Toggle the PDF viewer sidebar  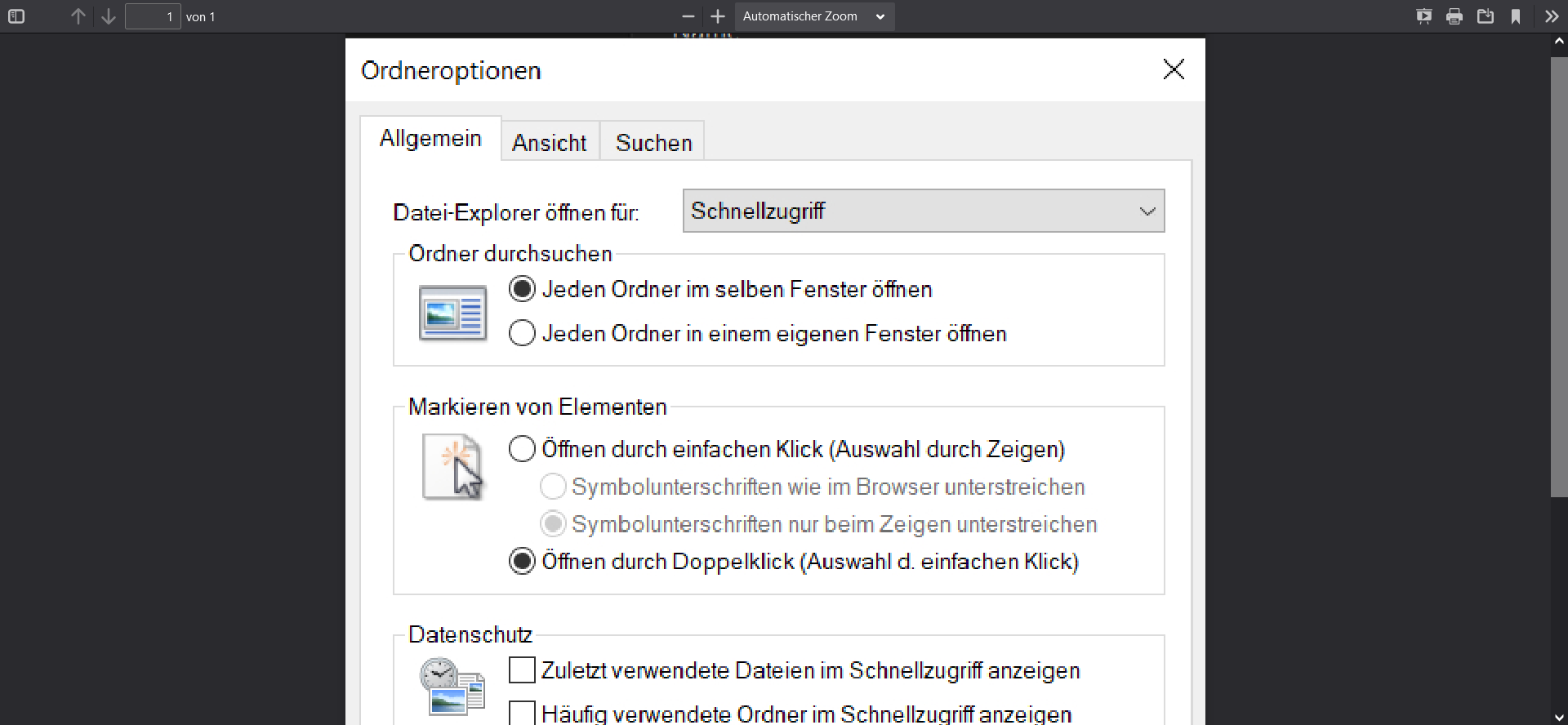pos(16,16)
